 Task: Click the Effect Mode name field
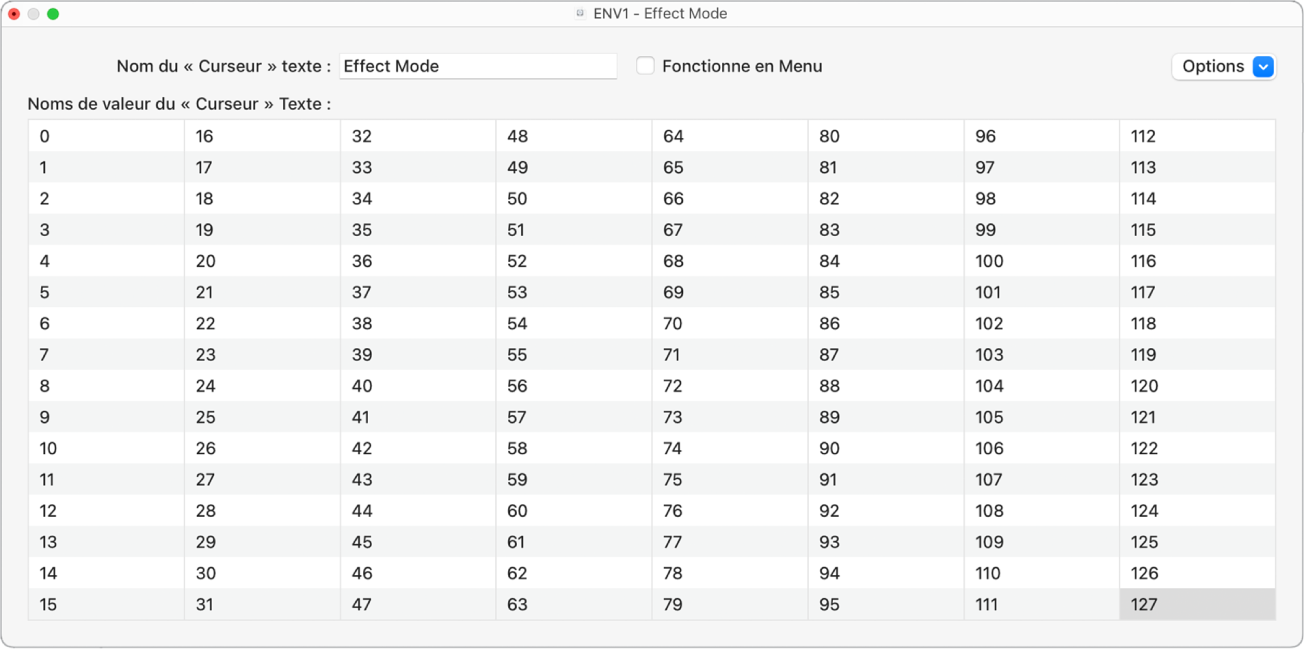tap(478, 66)
